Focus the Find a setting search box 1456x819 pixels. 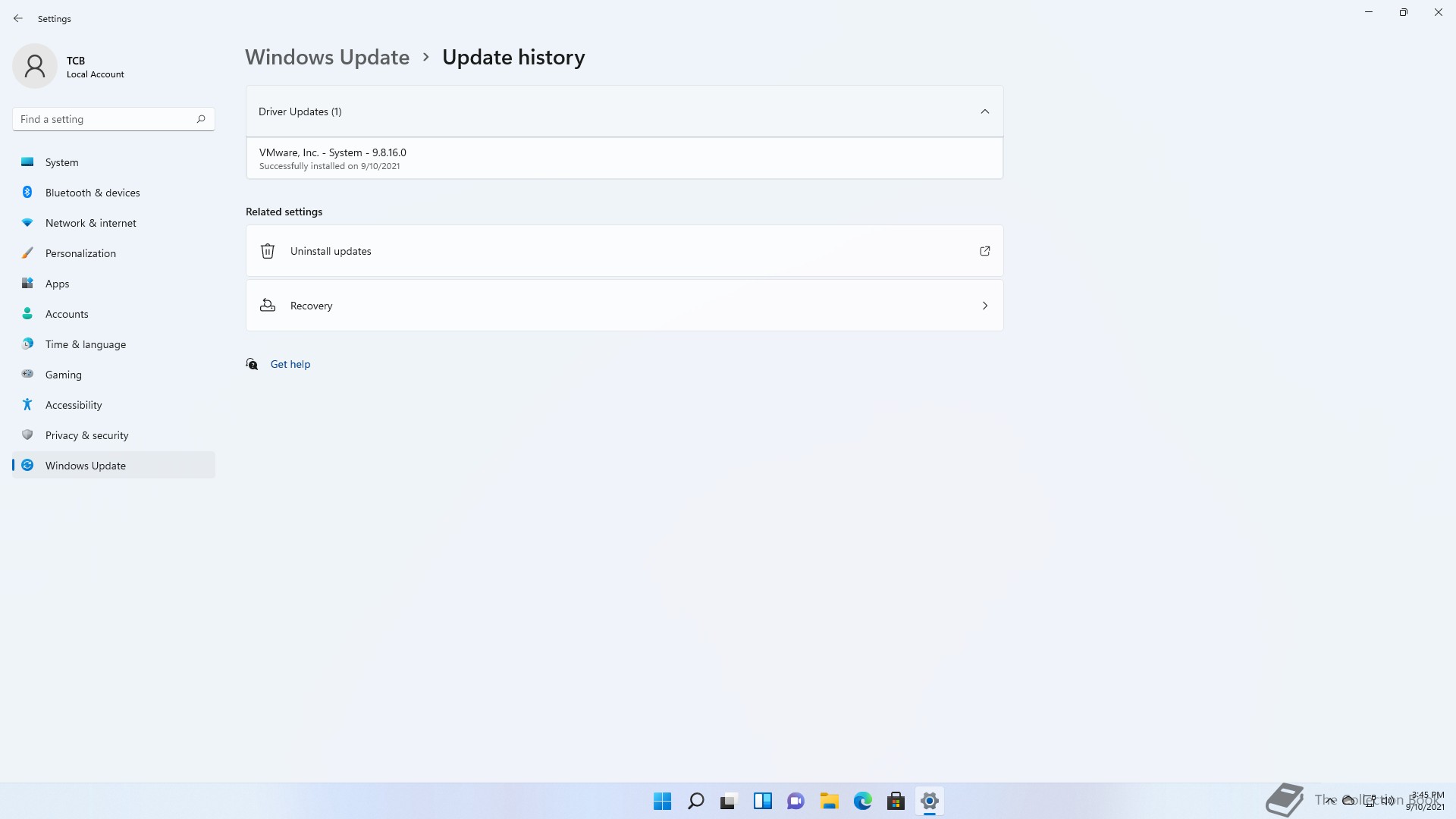pyautogui.click(x=114, y=119)
